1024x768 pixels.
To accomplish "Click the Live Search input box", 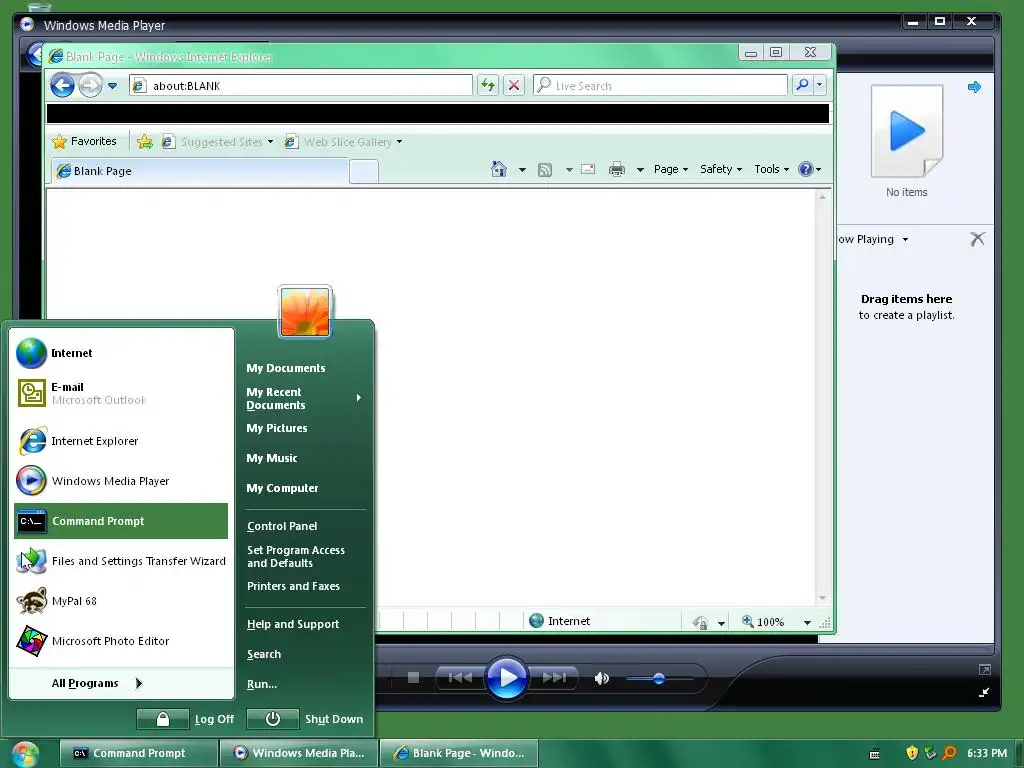I will pos(660,85).
